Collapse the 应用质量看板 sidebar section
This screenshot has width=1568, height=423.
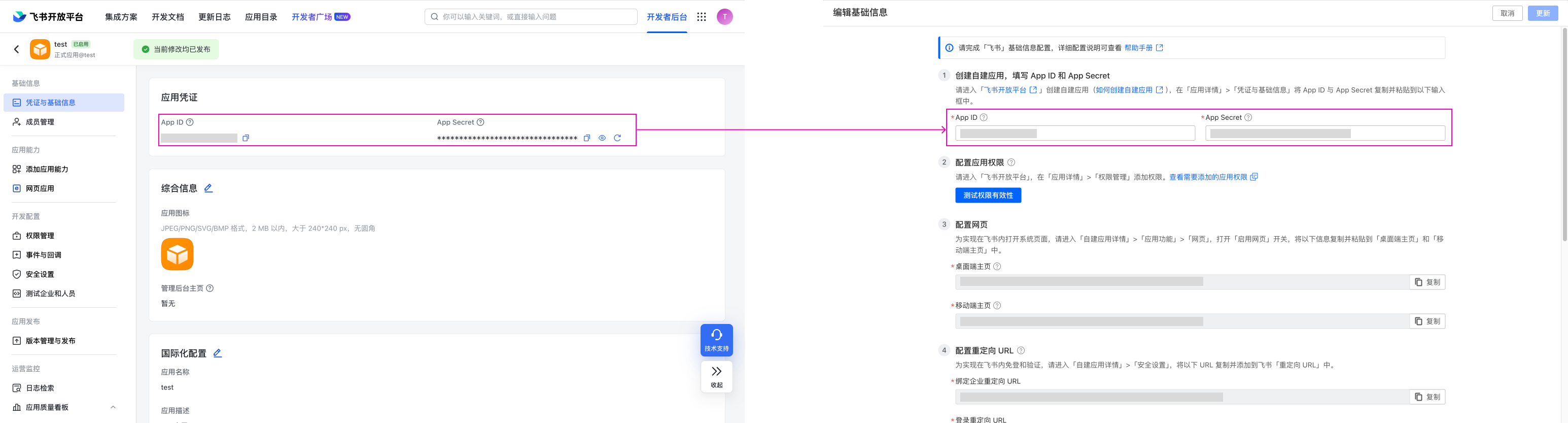[x=113, y=407]
